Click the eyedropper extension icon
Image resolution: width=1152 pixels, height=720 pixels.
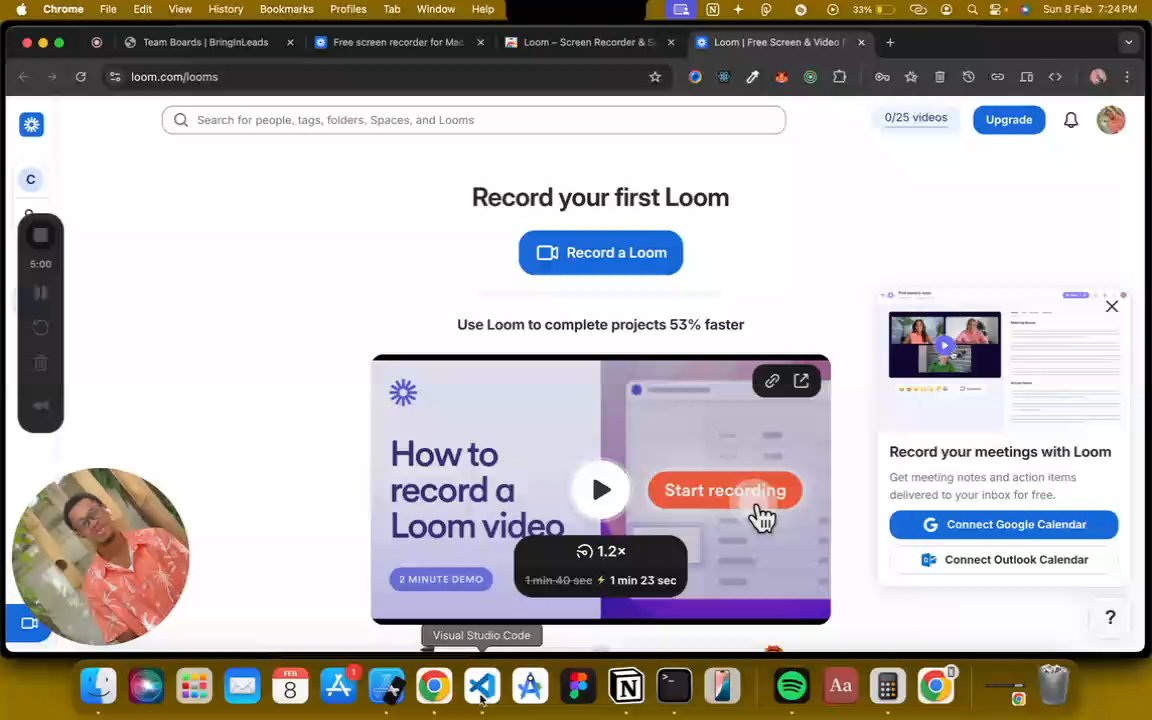point(752,76)
